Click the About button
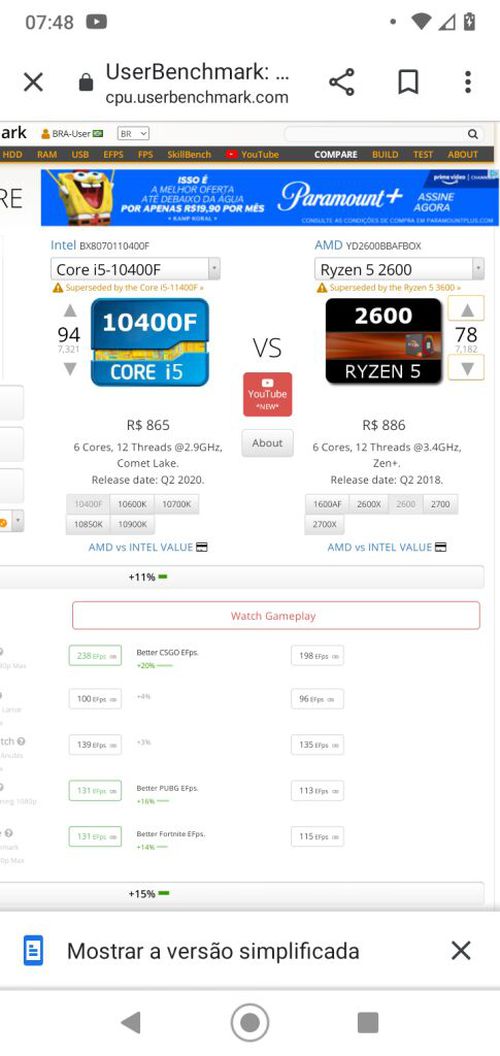The height and width of the screenshot is (1056, 500). click(x=268, y=443)
